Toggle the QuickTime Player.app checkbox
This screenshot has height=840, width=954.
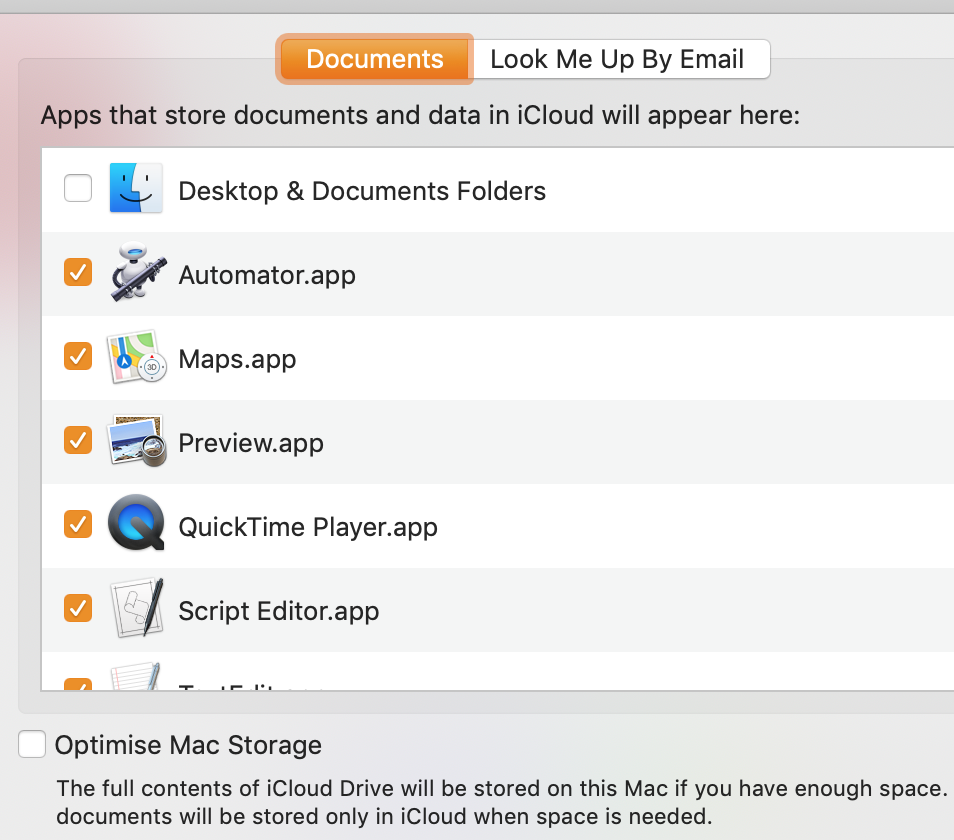[78, 524]
